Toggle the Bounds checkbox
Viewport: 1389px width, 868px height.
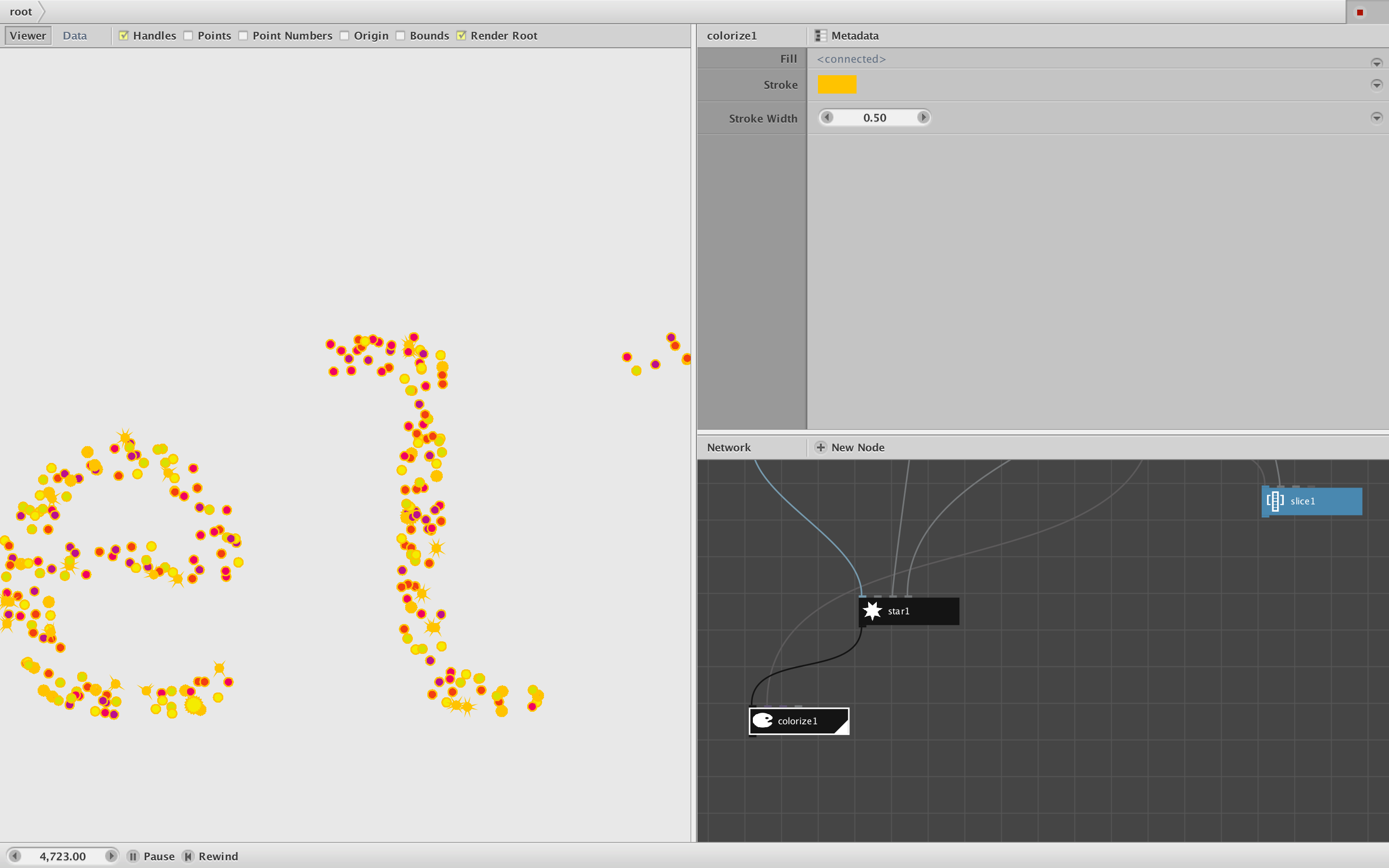pyautogui.click(x=401, y=36)
